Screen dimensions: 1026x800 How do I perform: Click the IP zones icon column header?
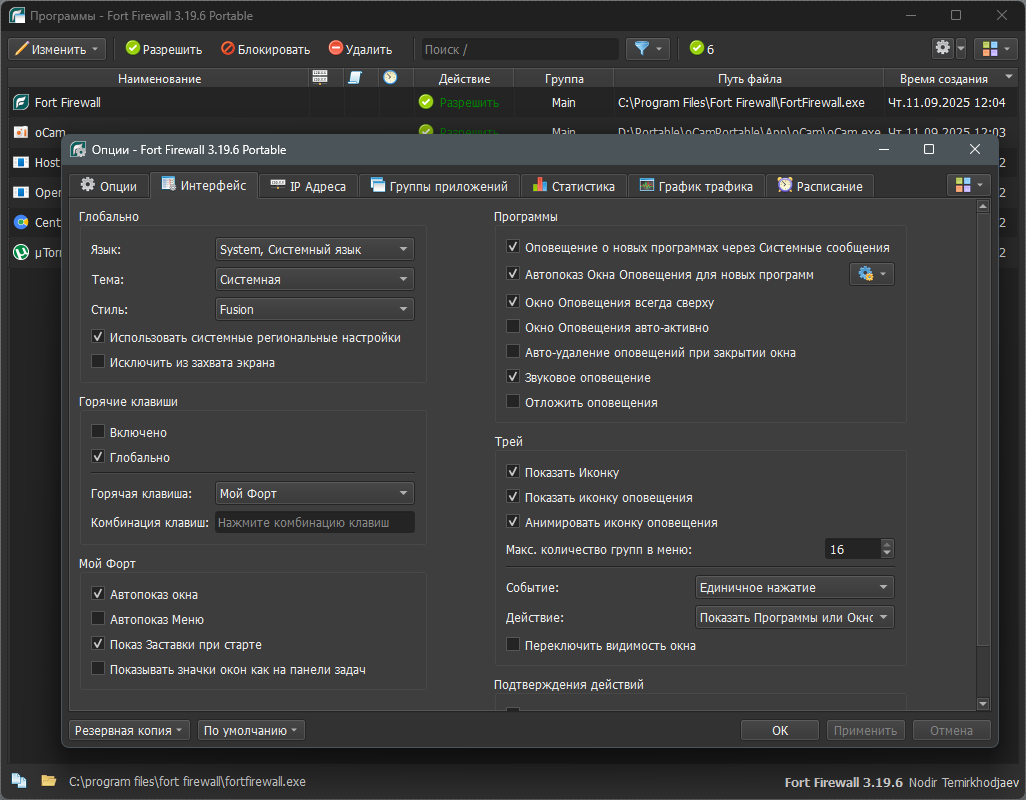pyautogui.click(x=320, y=78)
